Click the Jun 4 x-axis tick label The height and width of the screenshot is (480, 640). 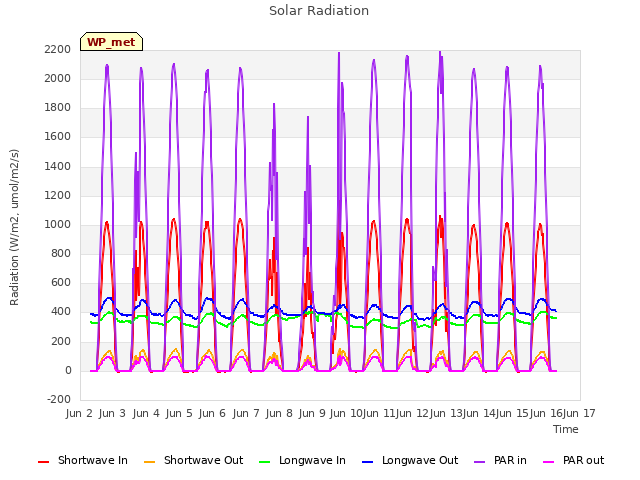click(x=146, y=413)
